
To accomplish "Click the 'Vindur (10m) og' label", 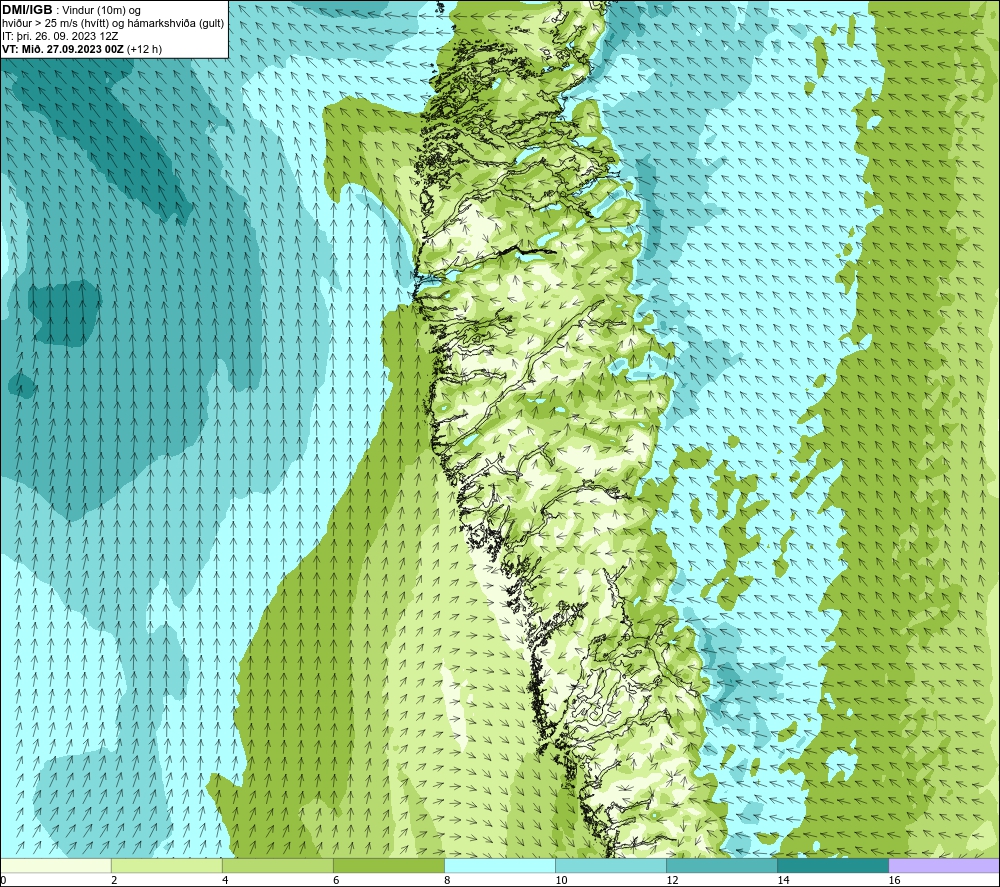I will (101, 11).
